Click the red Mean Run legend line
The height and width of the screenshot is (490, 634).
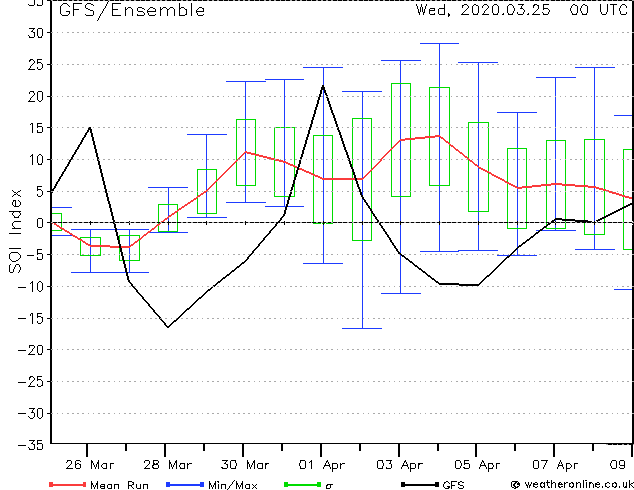[x=68, y=484]
